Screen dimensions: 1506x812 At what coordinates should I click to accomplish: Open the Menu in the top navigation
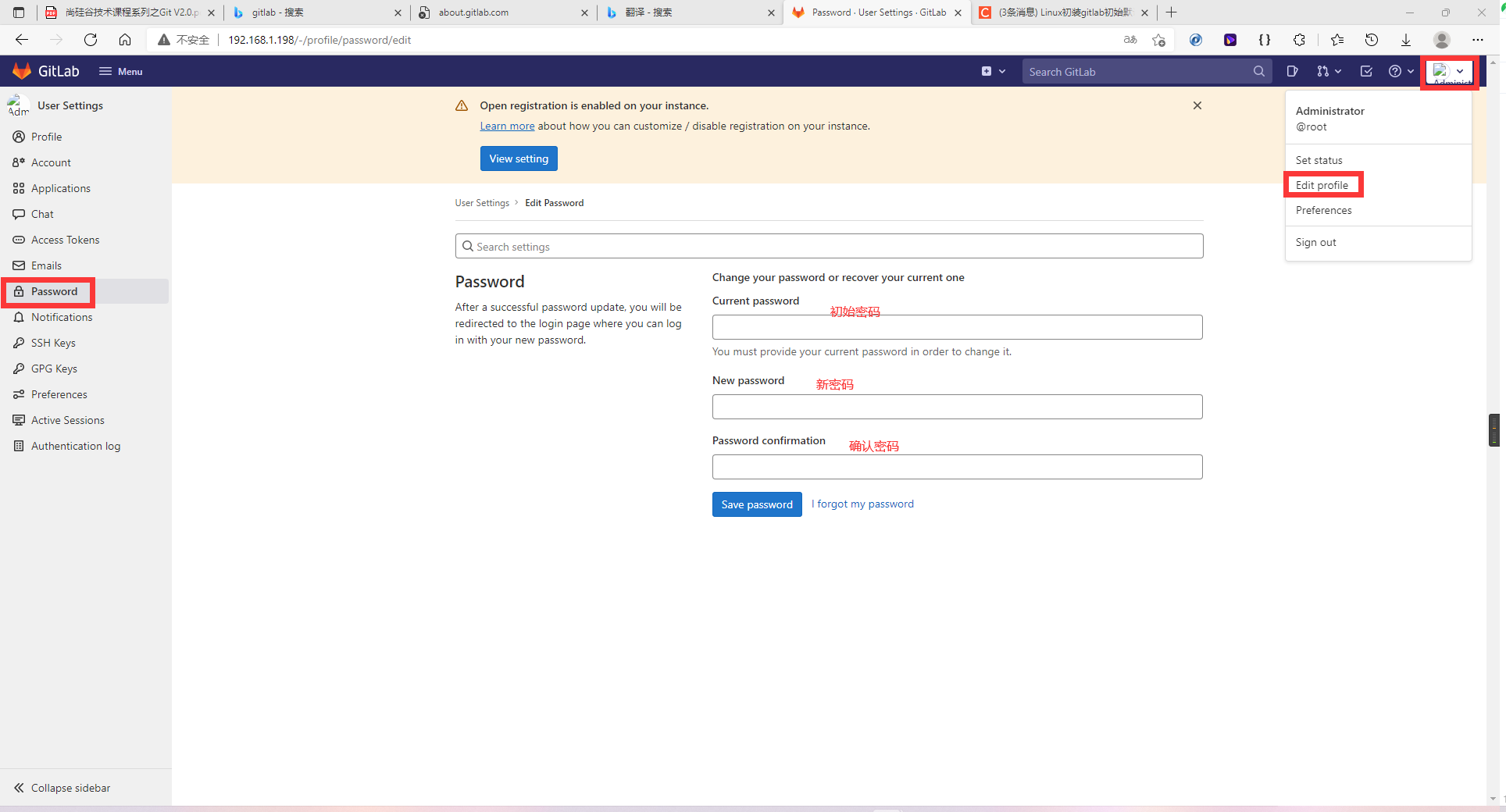(121, 71)
